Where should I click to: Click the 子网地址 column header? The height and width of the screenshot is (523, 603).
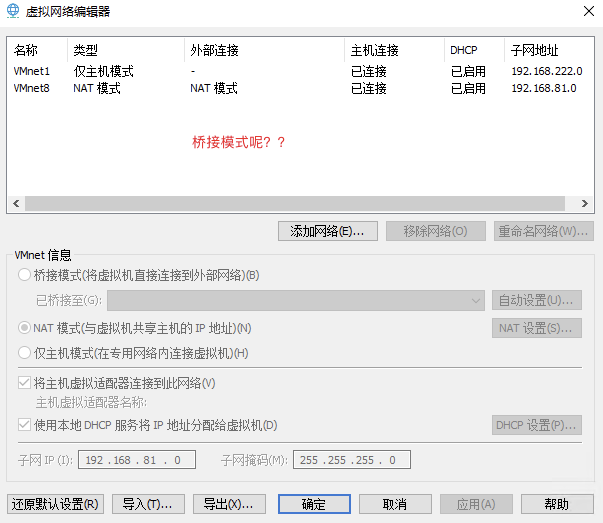coord(549,50)
